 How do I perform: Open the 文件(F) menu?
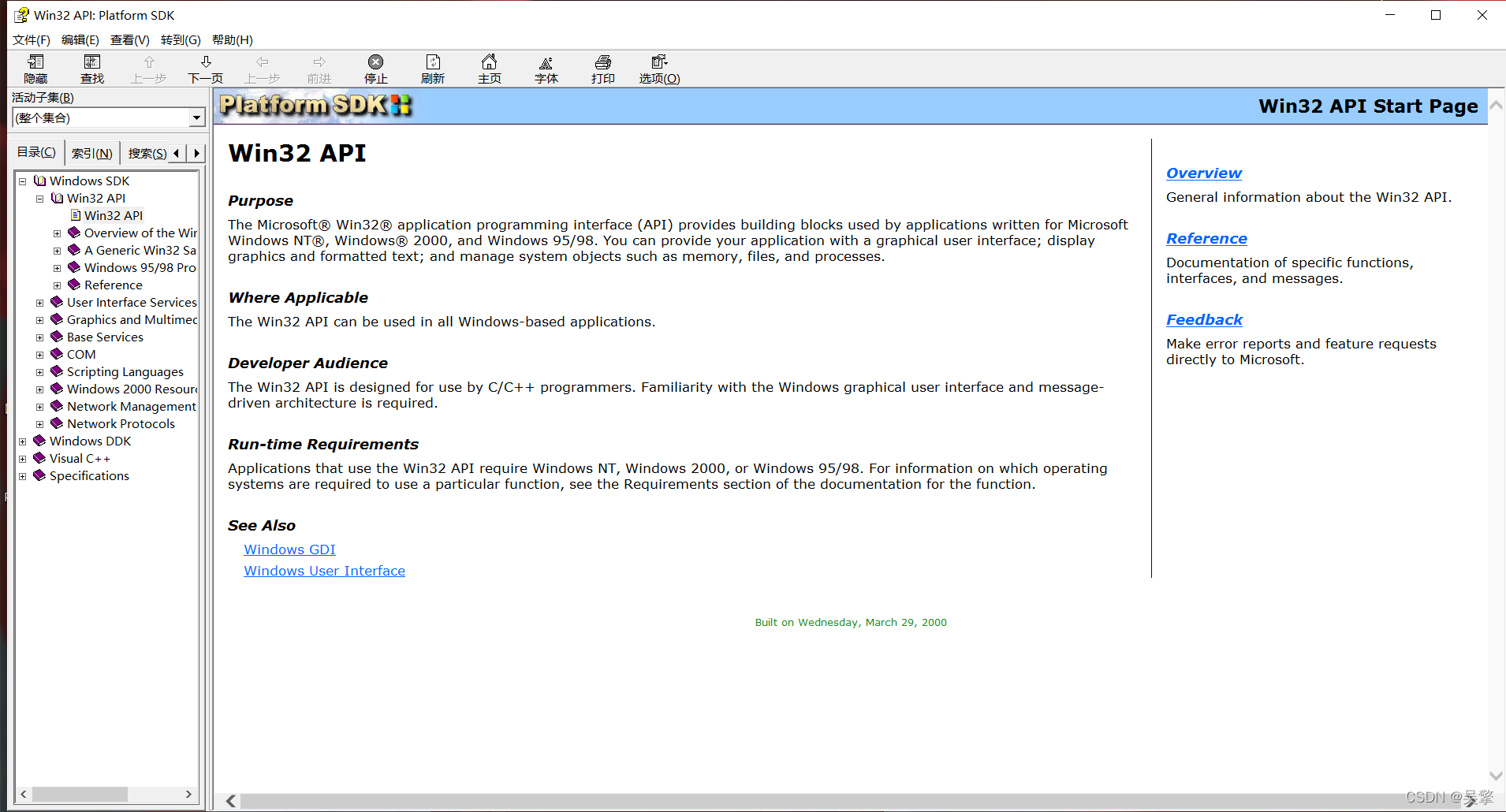(32, 39)
